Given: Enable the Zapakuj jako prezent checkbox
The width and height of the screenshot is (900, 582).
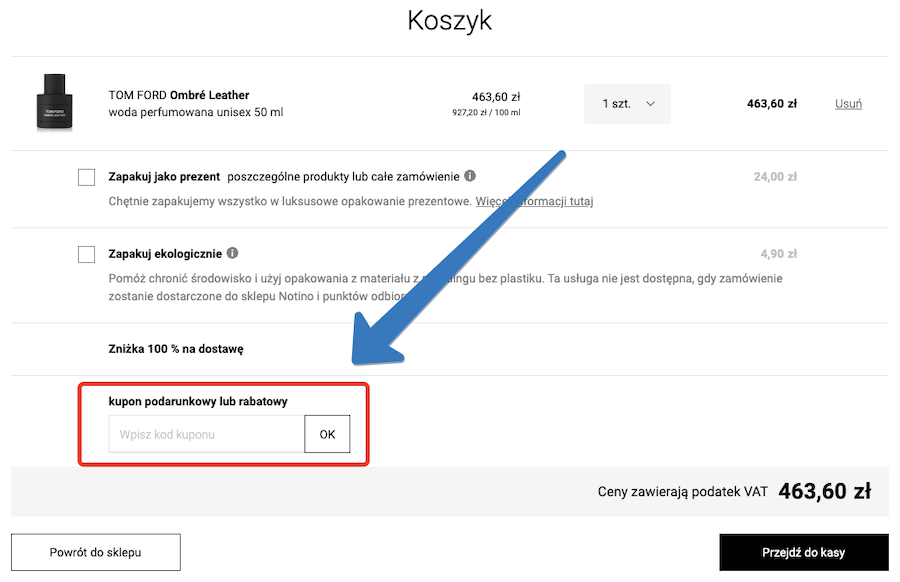Looking at the screenshot, I should (86, 177).
